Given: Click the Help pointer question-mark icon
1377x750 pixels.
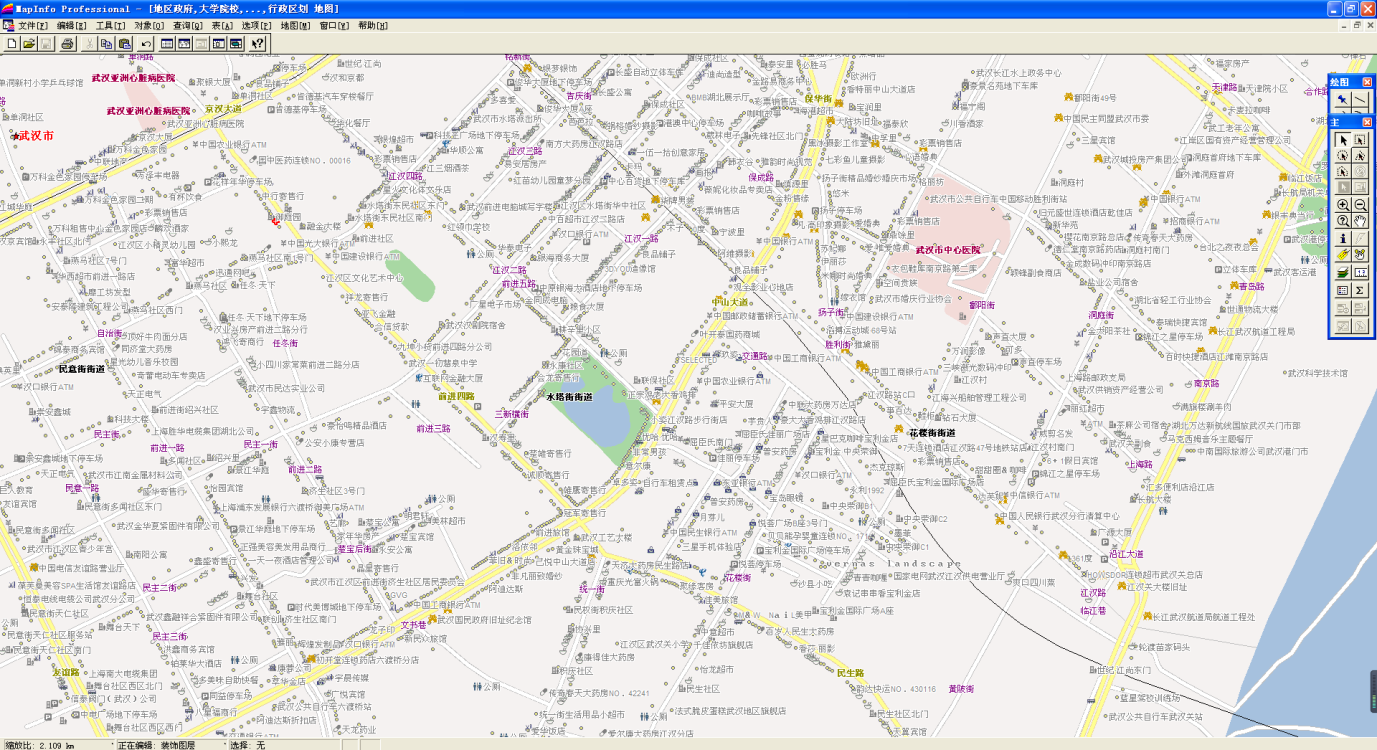Looking at the screenshot, I should (257, 43).
